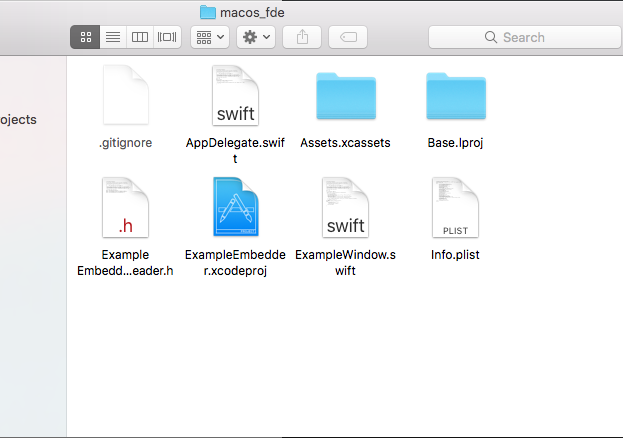The height and width of the screenshot is (438, 623).
Task: Select the .gitignore file icon
Action: tap(126, 95)
